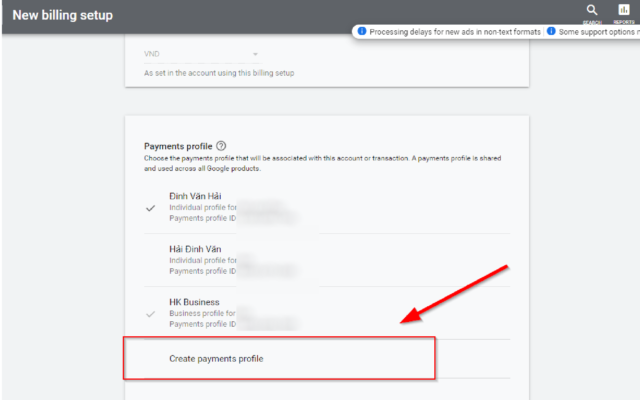Click the Payments profile heading

pos(178,146)
